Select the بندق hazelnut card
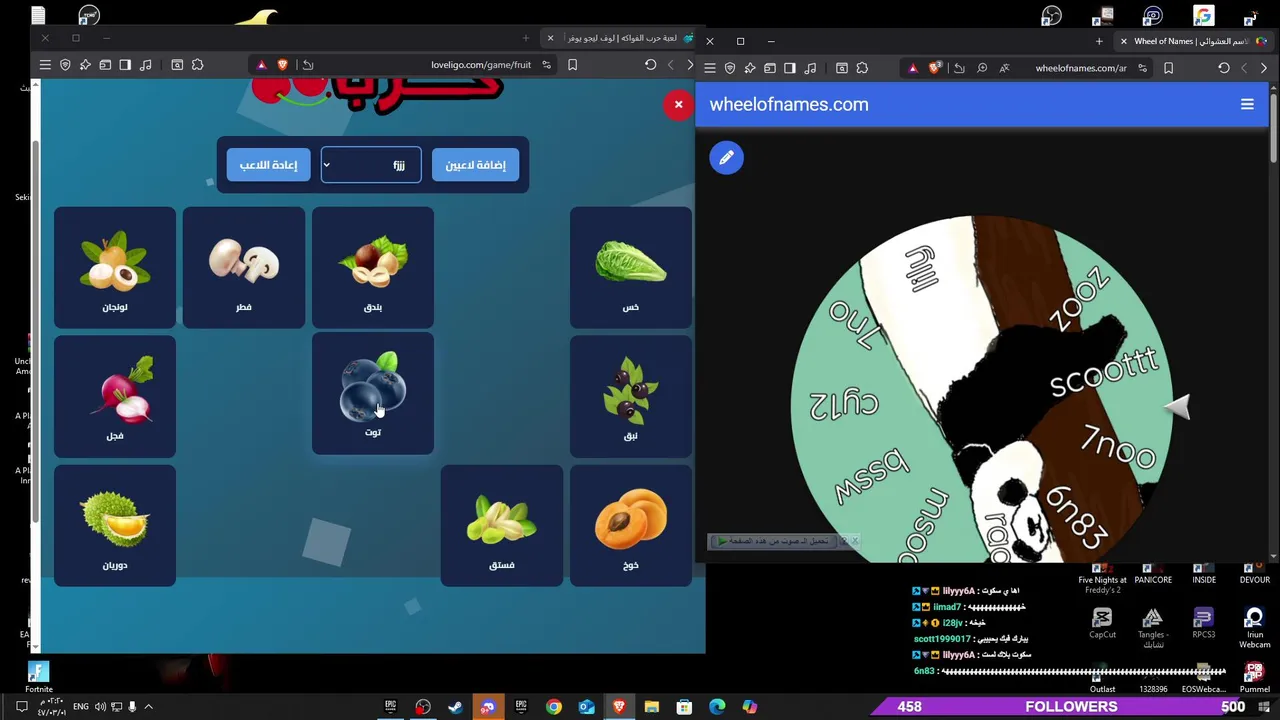The width and height of the screenshot is (1280, 720). (373, 268)
